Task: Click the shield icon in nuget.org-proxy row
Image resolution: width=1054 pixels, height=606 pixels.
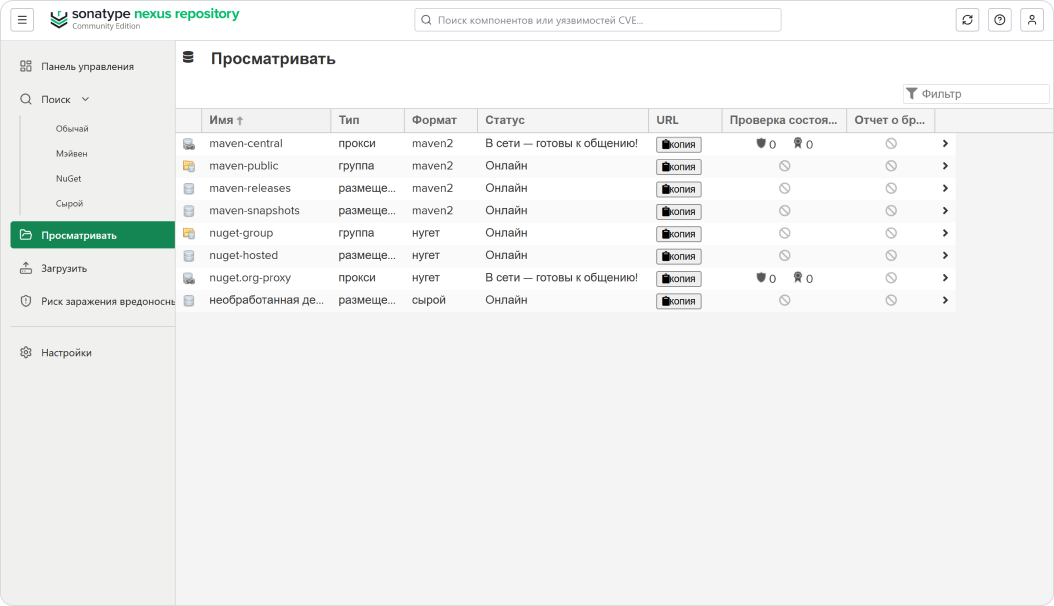Action: point(761,277)
